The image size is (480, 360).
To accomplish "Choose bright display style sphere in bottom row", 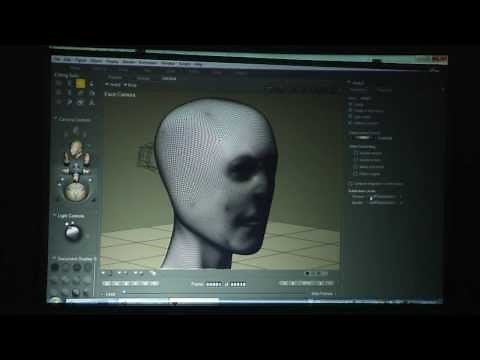I will tap(76, 292).
